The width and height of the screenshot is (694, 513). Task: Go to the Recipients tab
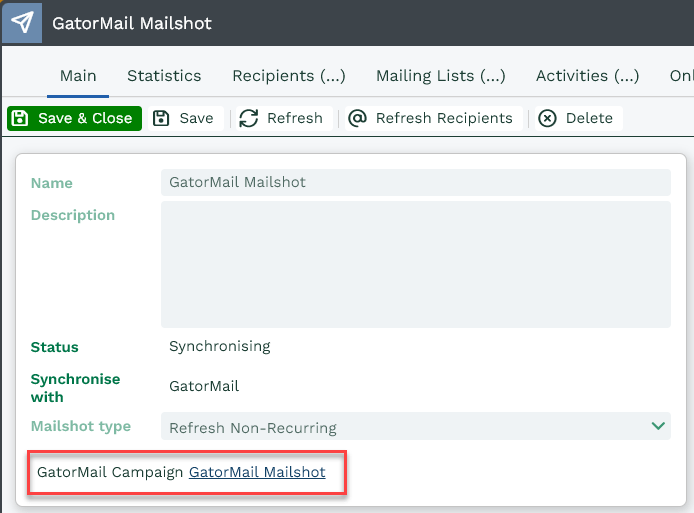coord(288,76)
